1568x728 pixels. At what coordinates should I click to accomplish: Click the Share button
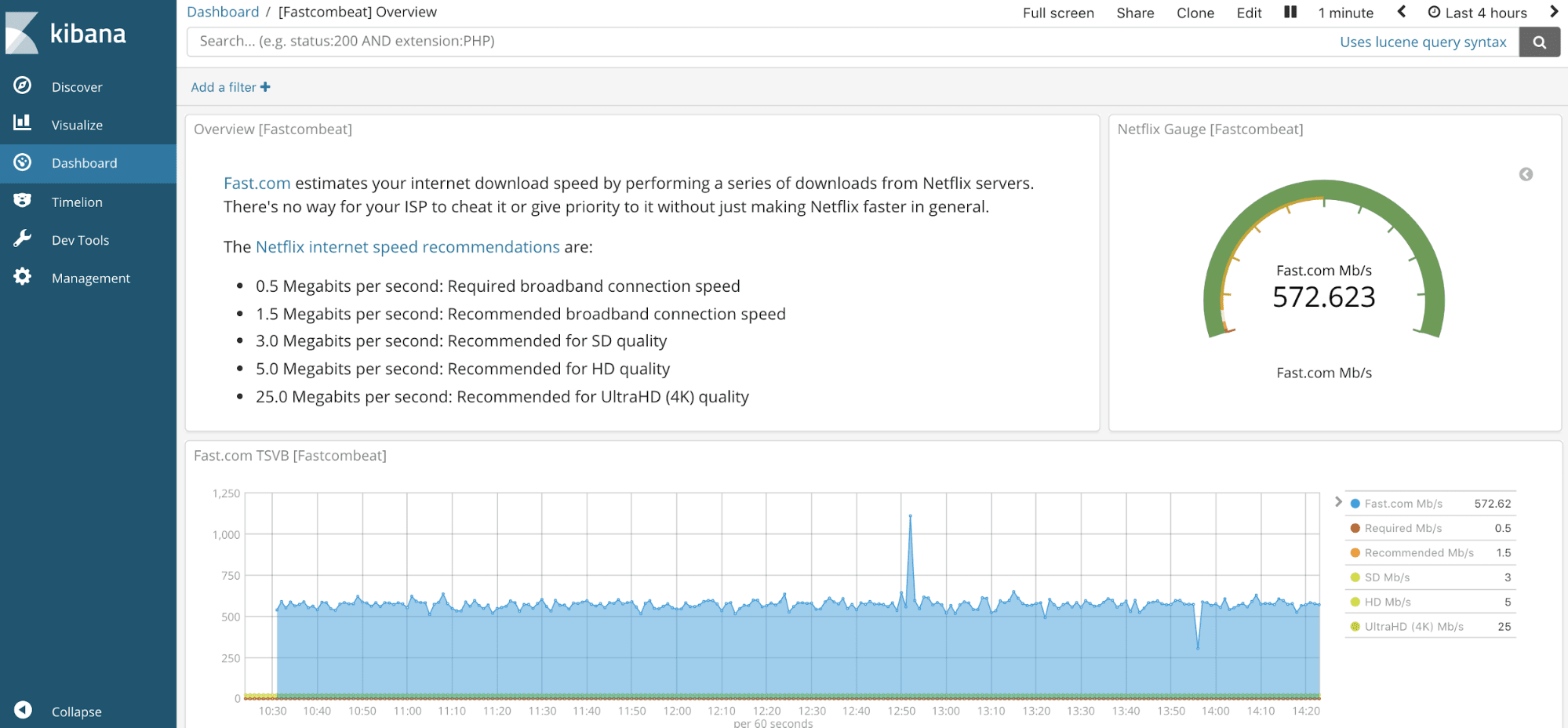(x=1135, y=13)
